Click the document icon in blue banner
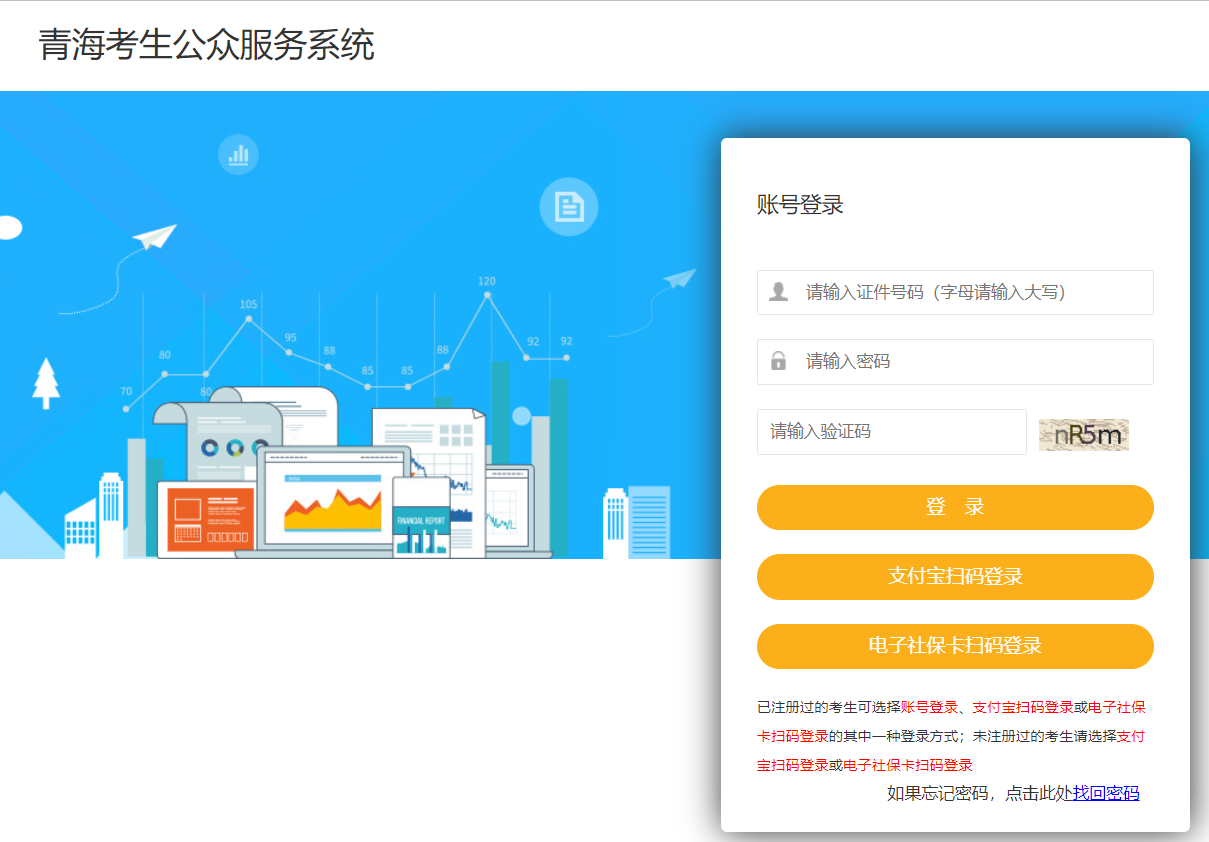This screenshot has height=842, width=1209. click(568, 207)
